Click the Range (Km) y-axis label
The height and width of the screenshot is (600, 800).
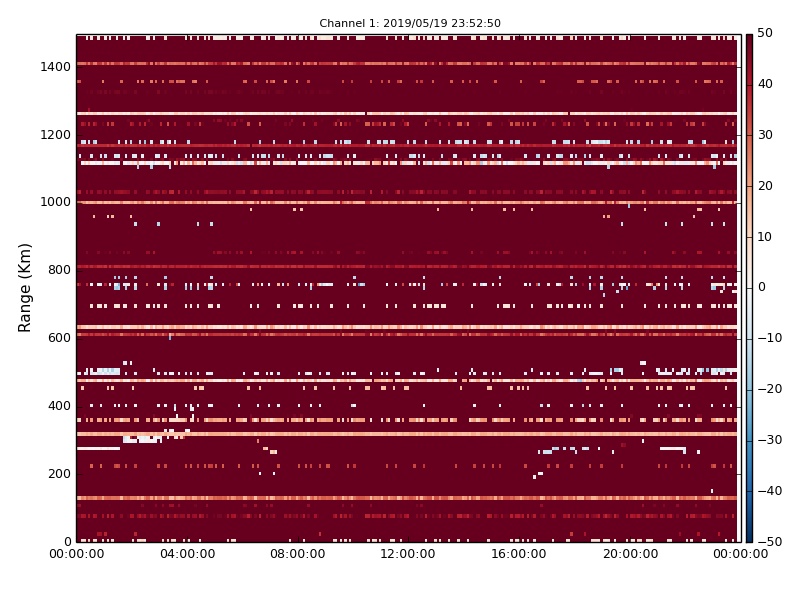[x=24, y=288]
